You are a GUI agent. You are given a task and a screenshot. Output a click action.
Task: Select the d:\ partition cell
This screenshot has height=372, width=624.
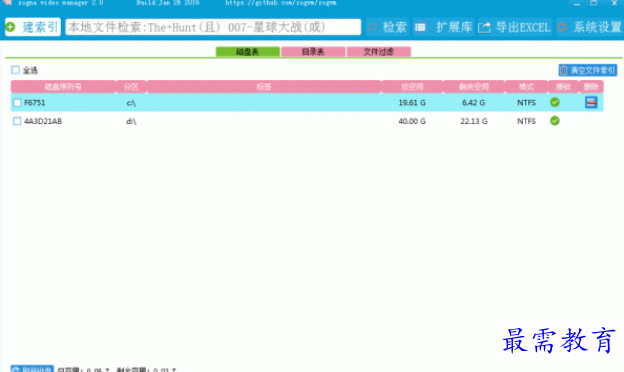coord(131,121)
